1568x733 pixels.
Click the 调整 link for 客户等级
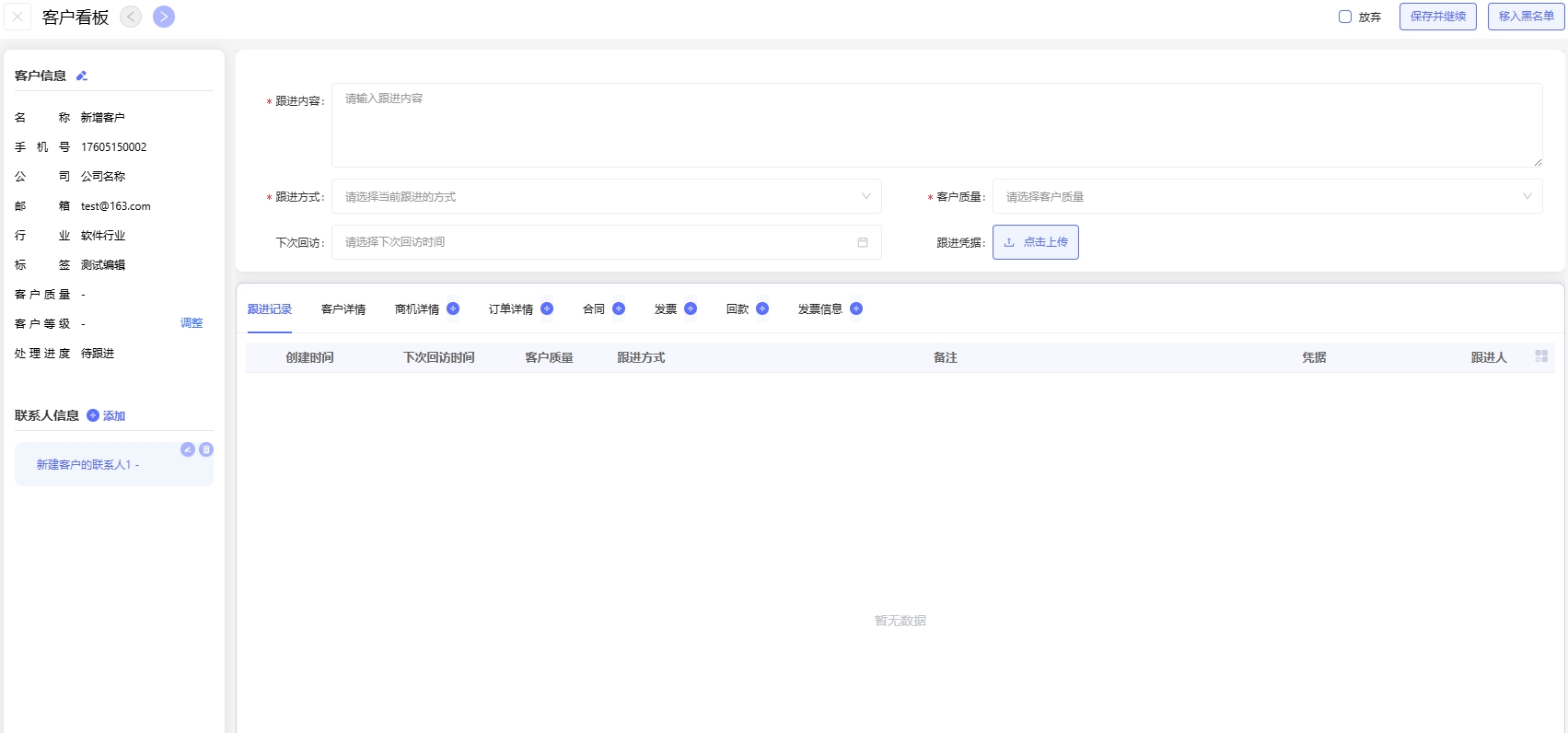point(192,323)
